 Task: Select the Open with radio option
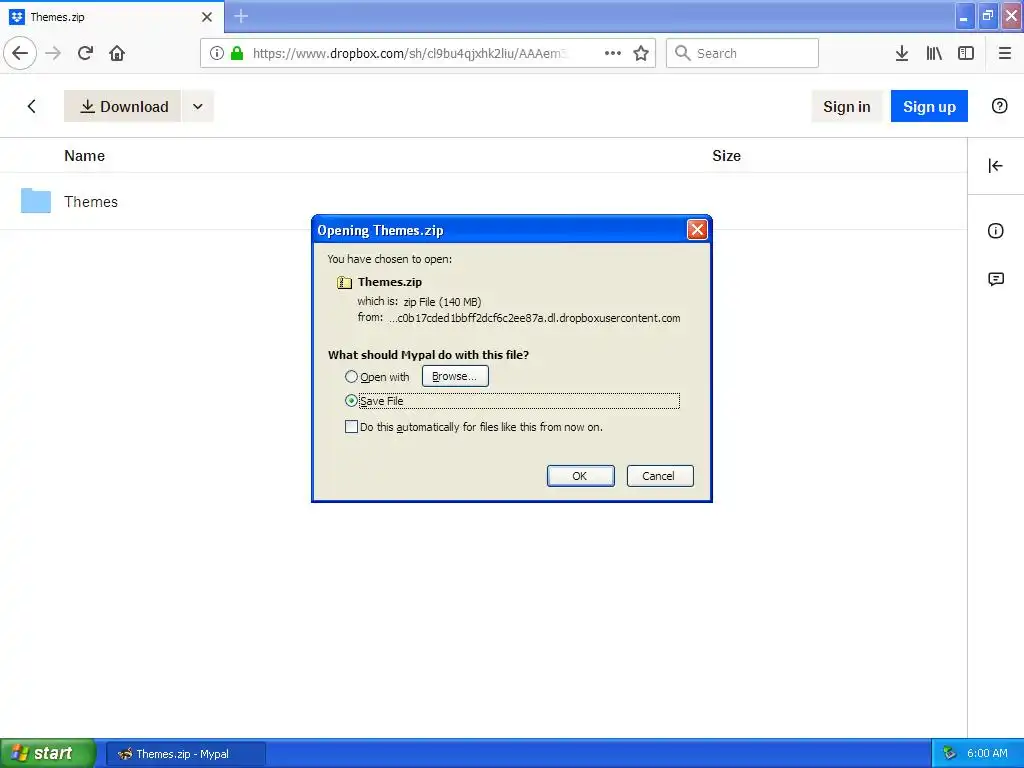(x=351, y=377)
